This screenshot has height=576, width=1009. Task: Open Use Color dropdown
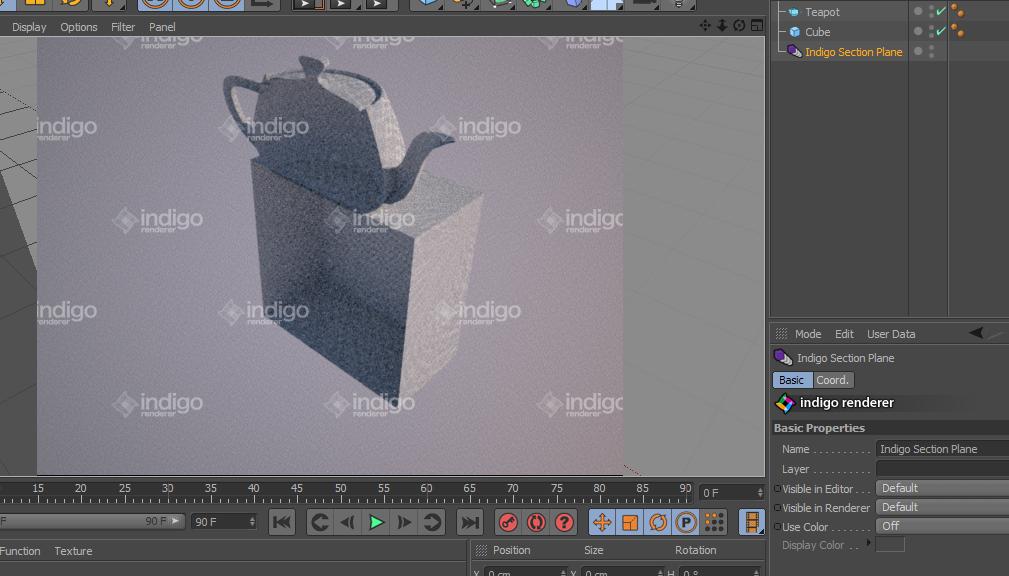pos(942,526)
